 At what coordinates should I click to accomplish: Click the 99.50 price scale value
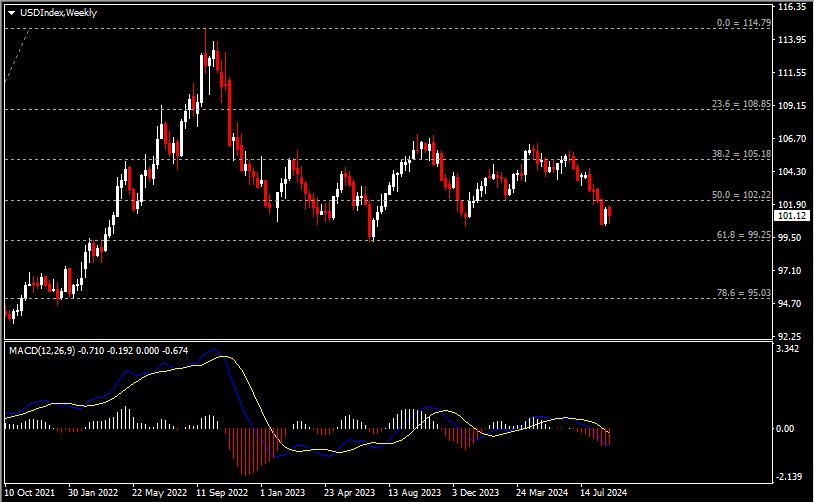click(x=790, y=237)
